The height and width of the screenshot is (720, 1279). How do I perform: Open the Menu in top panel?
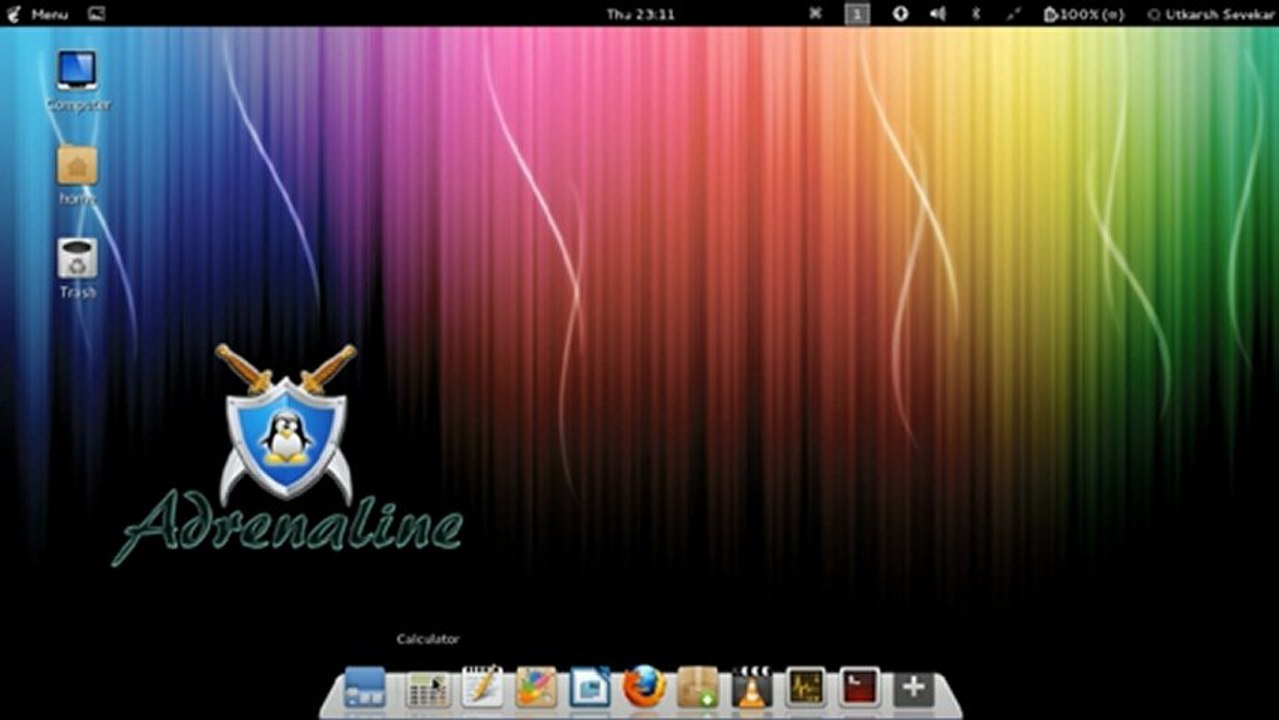tap(38, 14)
